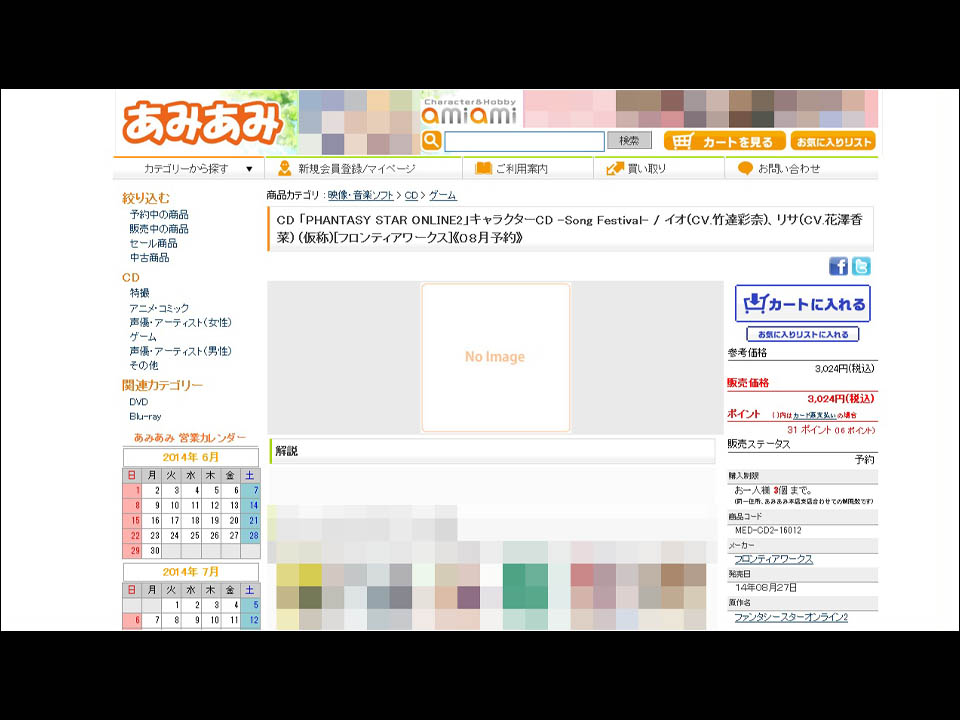
Task: Click the product title text
Action: [569, 228]
